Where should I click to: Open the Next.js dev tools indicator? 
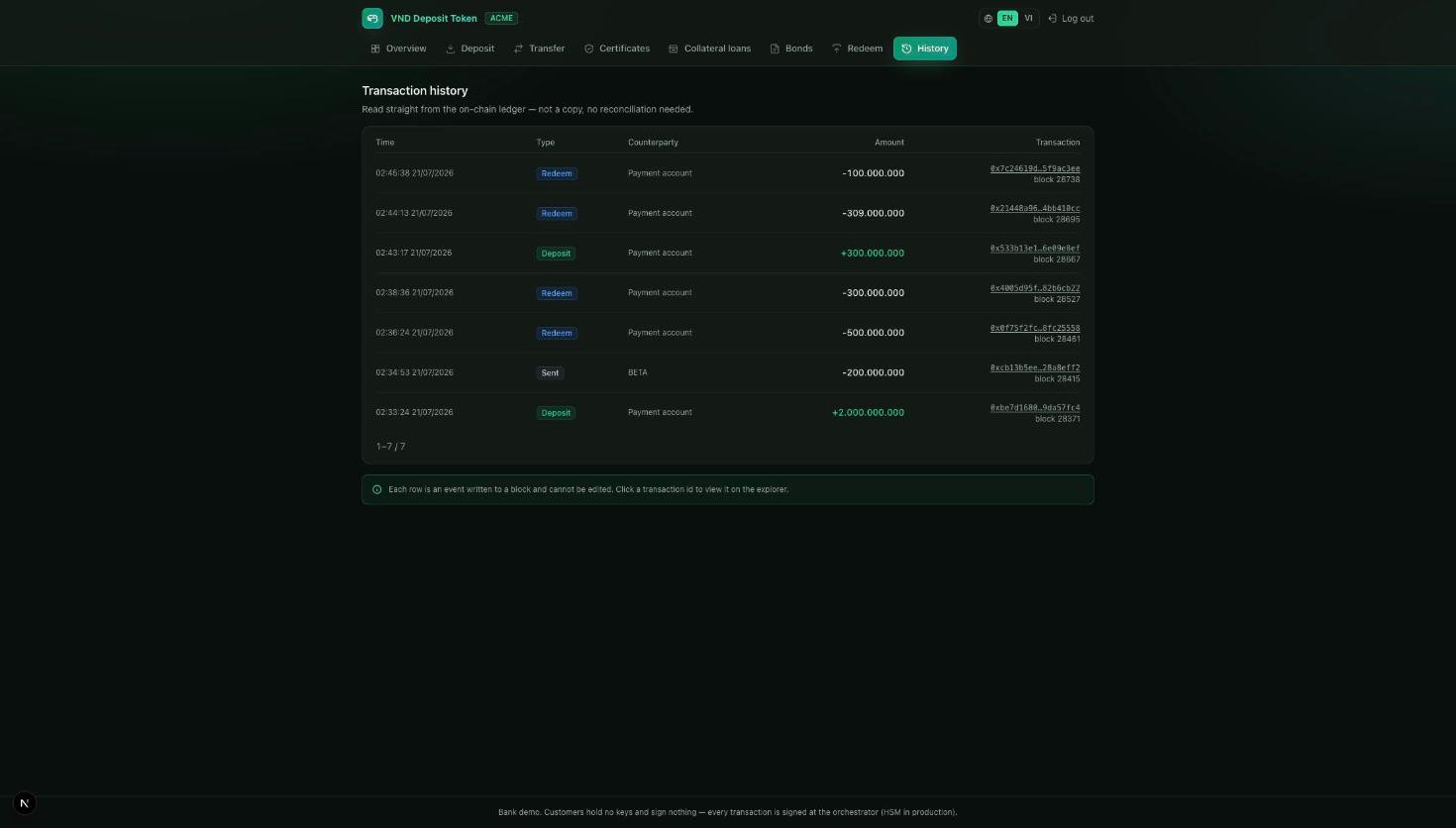[25, 803]
